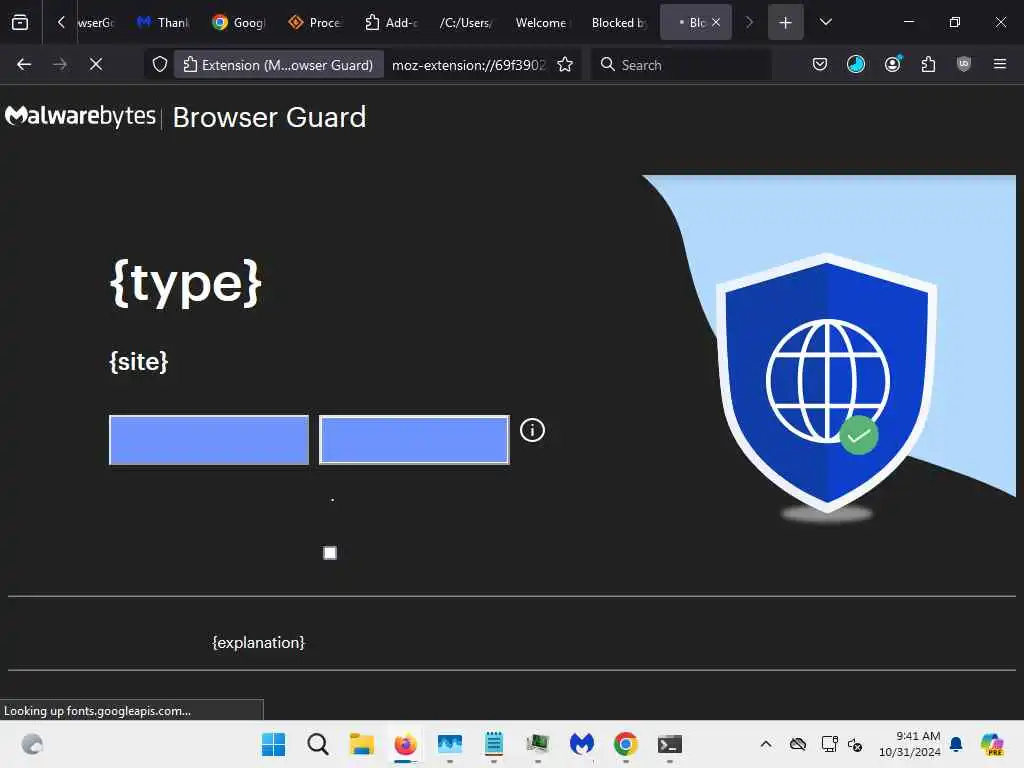Open tracking protection shield icon
Image resolution: width=1024 pixels, height=768 pixels.
(160, 64)
